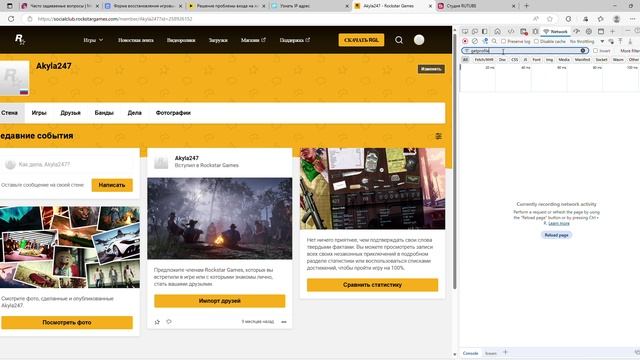Stop recording network log red button

pos(465,41)
